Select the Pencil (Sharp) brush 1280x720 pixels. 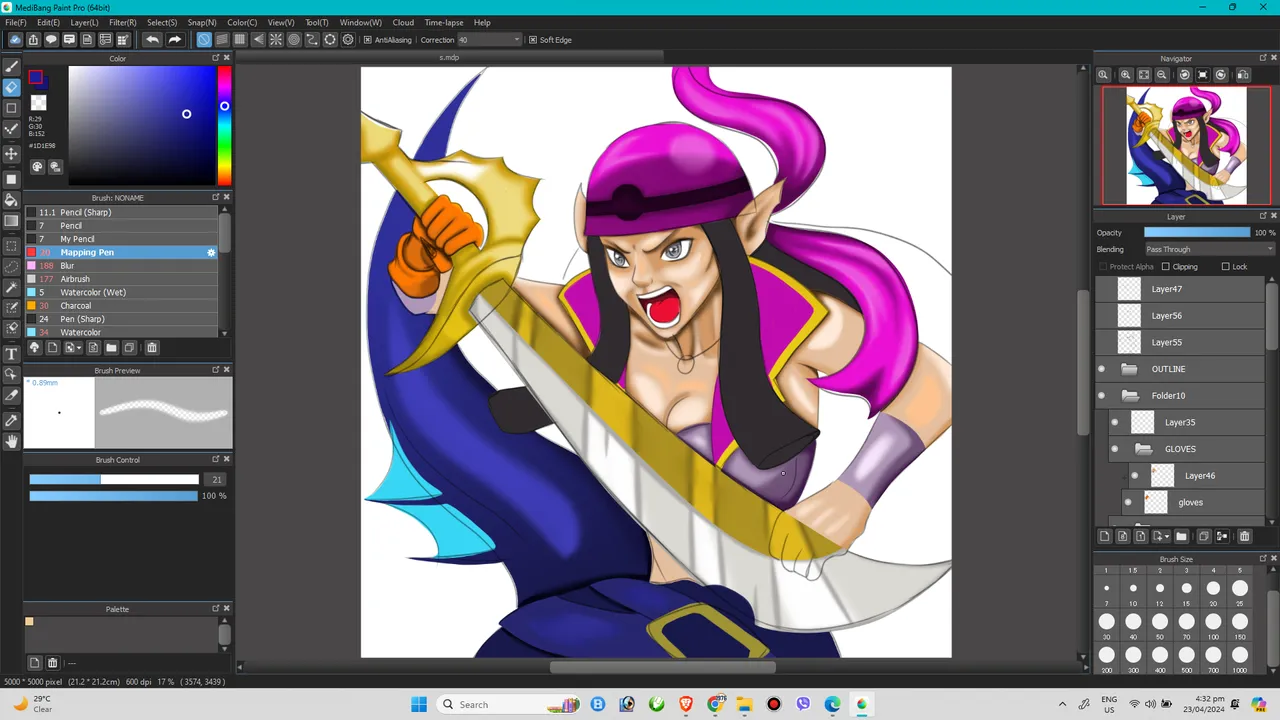point(121,212)
